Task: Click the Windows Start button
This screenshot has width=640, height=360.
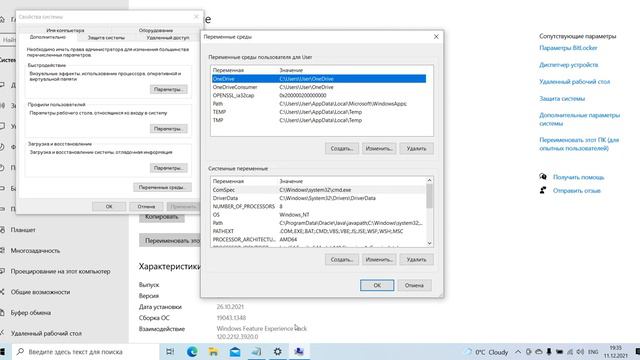Action: (x=2, y=351)
